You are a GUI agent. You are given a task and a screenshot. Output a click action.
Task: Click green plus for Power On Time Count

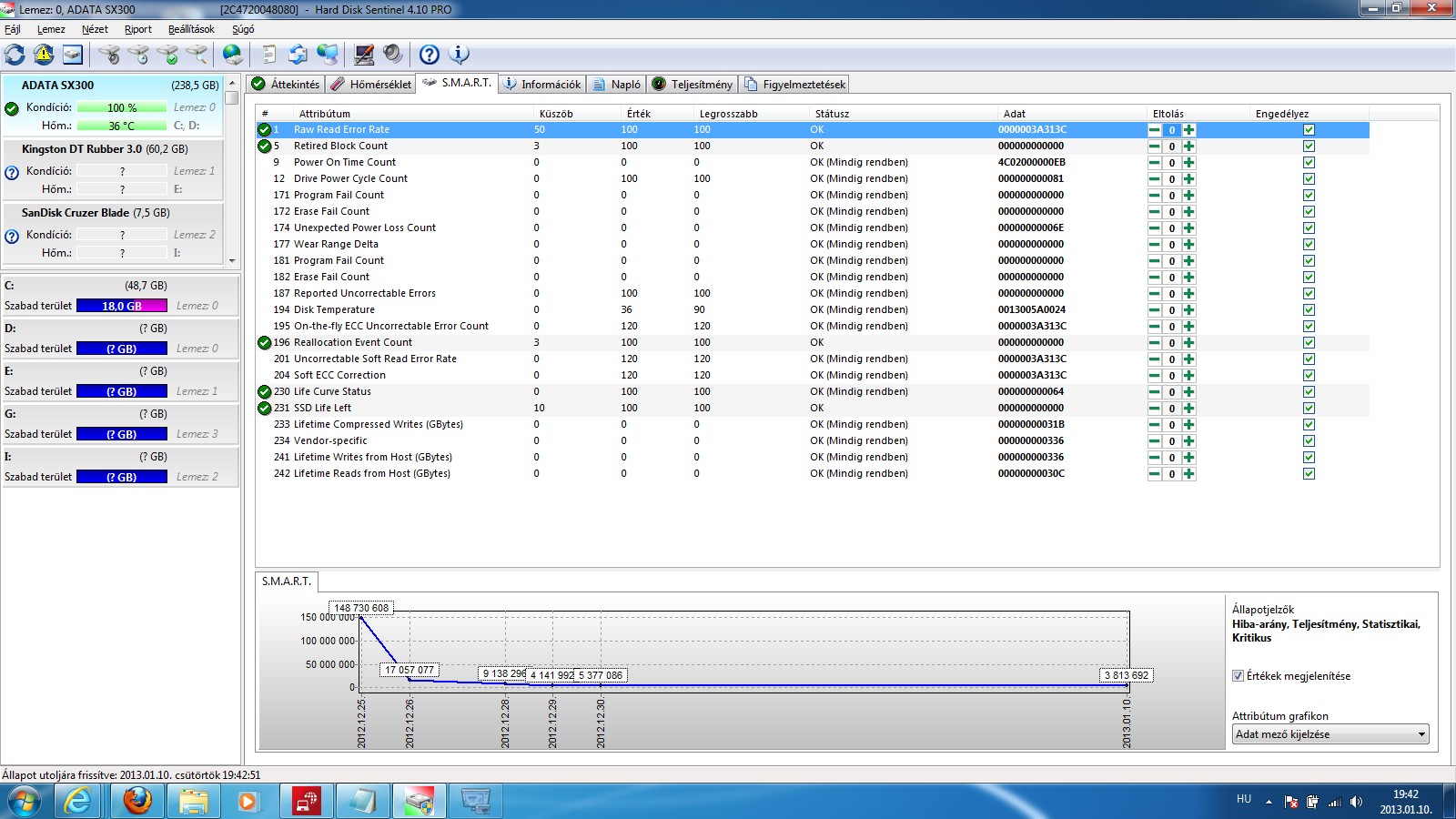[x=1188, y=163]
